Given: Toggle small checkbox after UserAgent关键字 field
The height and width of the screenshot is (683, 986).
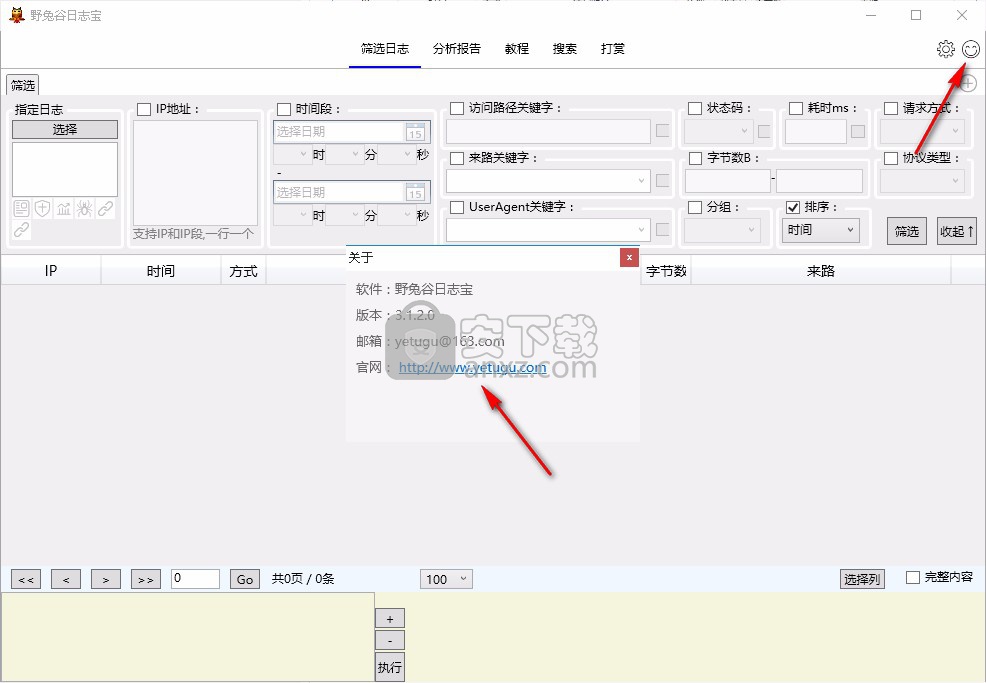Looking at the screenshot, I should 662,230.
